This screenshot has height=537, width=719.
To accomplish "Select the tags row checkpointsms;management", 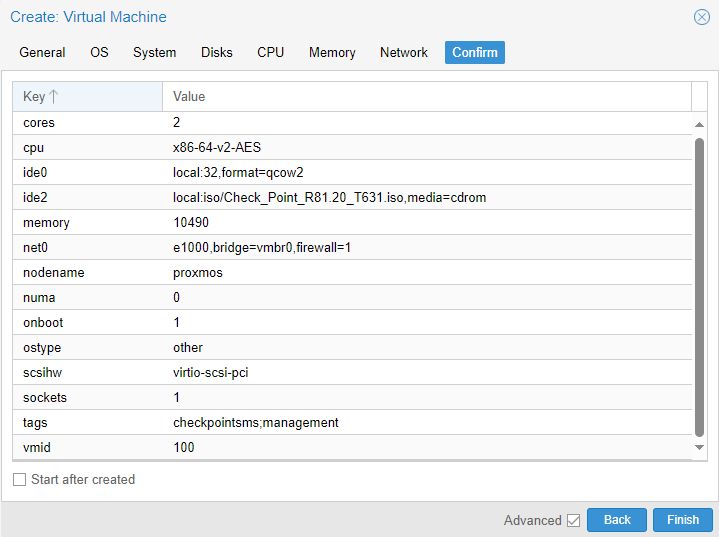I will [256, 423].
